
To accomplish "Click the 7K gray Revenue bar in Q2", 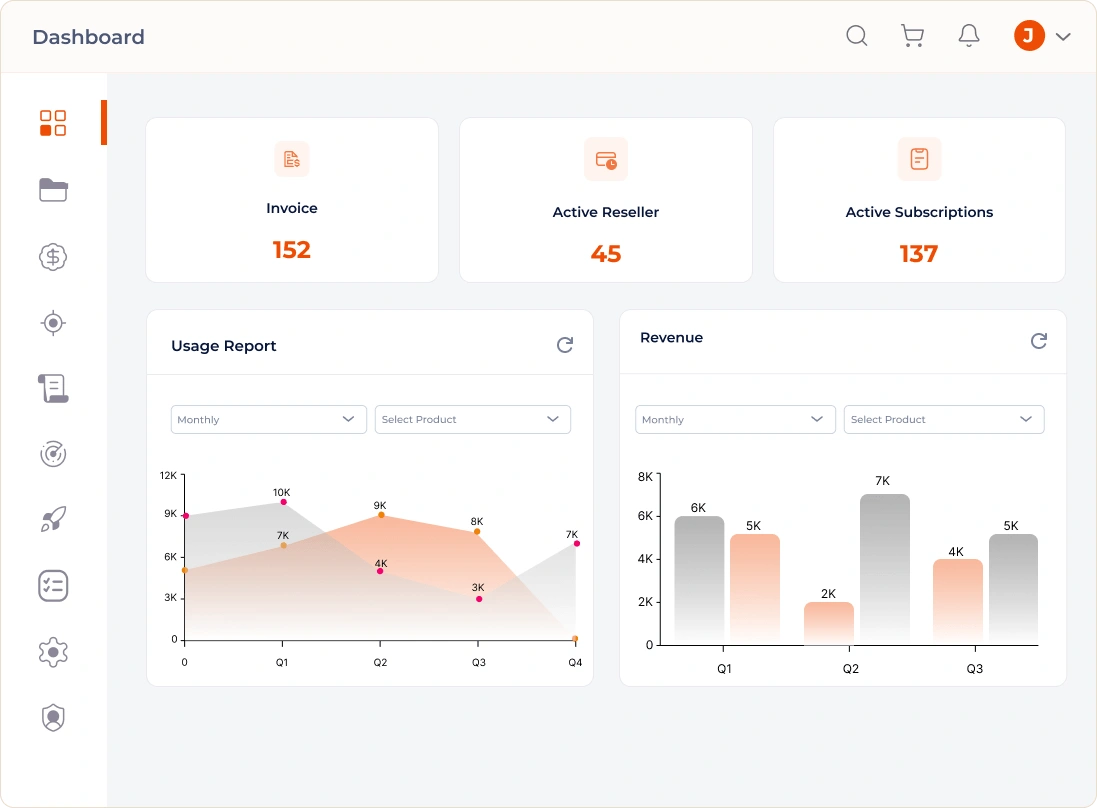I will click(x=884, y=569).
